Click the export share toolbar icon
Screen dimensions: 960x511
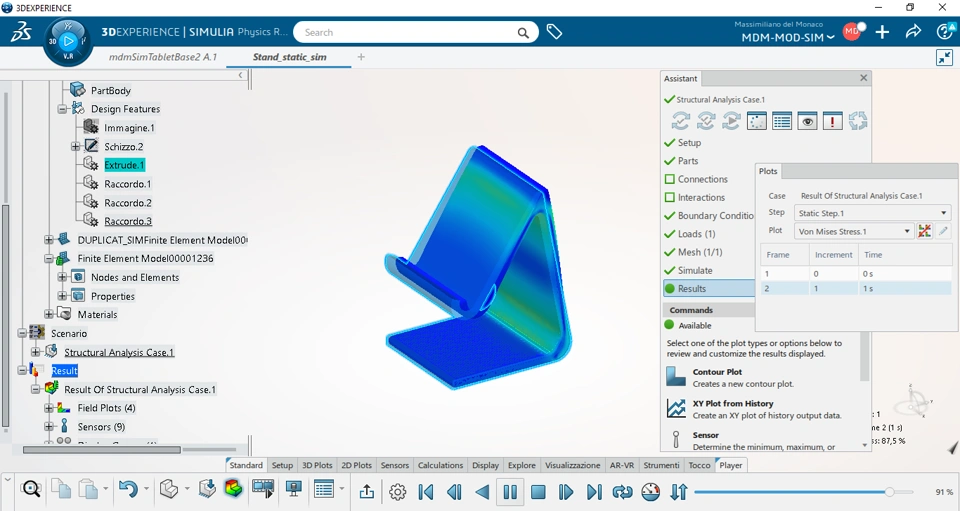[367, 491]
